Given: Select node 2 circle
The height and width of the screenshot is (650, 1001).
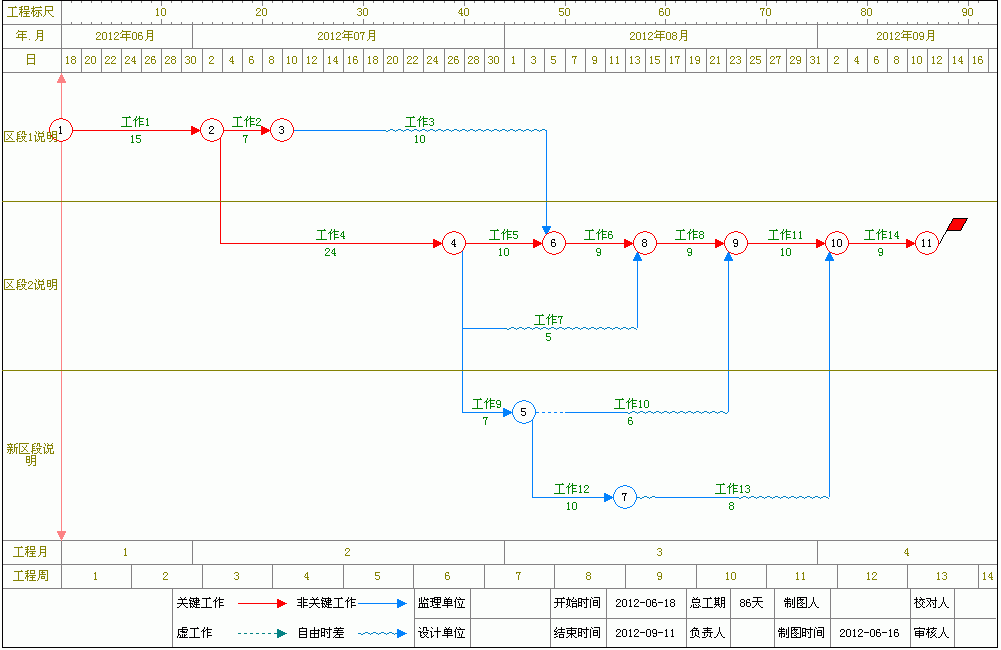Looking at the screenshot, I should [x=212, y=130].
